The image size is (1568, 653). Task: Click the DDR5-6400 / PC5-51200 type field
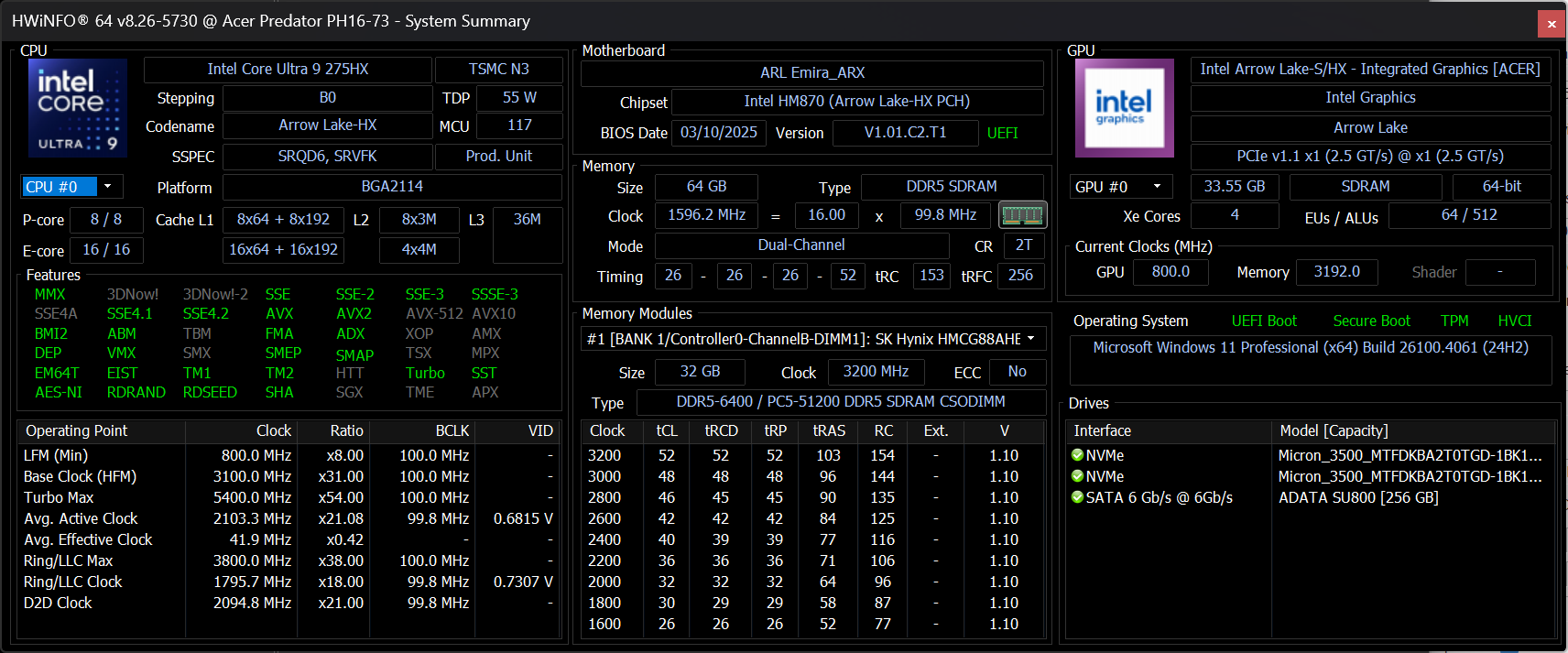coord(841,402)
